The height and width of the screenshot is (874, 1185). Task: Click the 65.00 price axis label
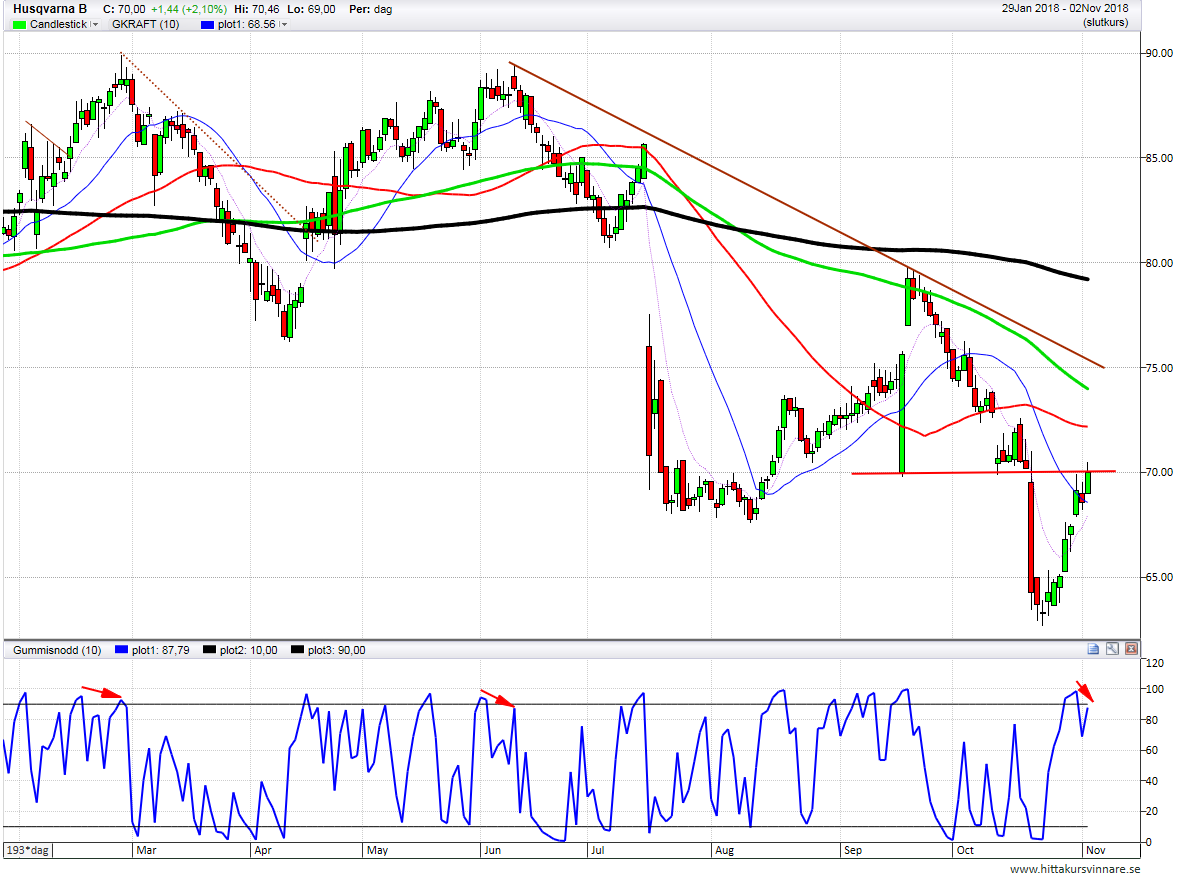[x=1159, y=577]
